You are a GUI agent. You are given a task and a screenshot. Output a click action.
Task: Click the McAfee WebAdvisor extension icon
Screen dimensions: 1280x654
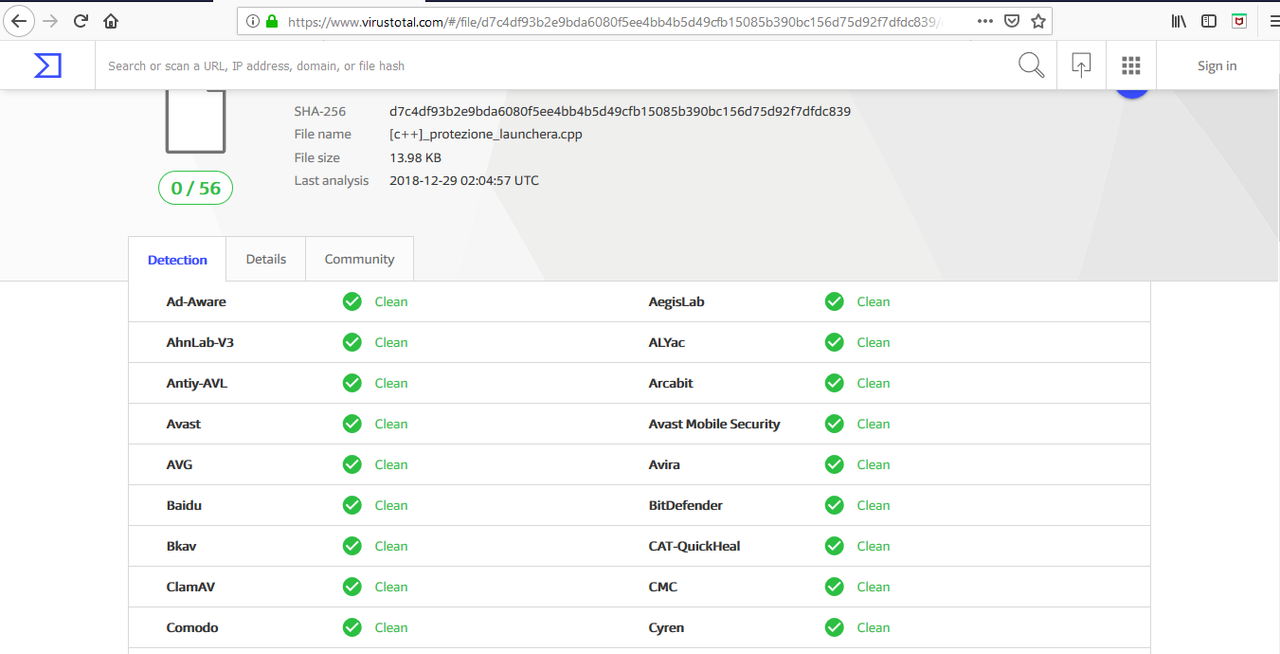pyautogui.click(x=1239, y=21)
